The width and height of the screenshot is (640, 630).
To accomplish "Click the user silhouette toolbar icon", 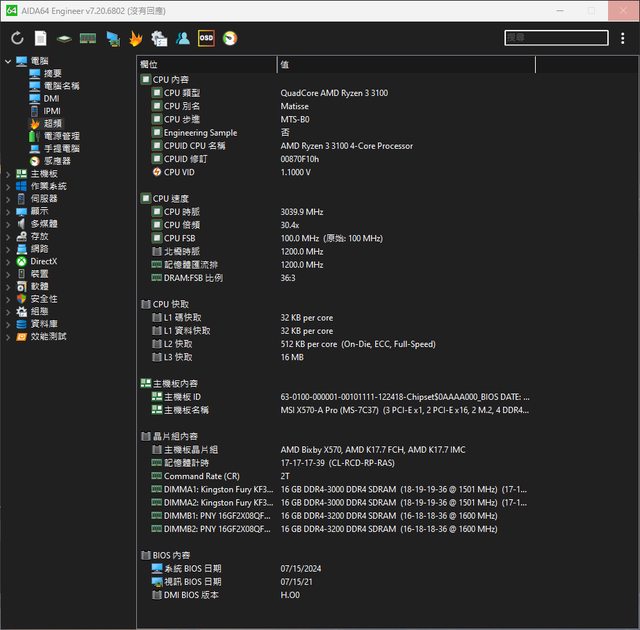I will pos(183,38).
